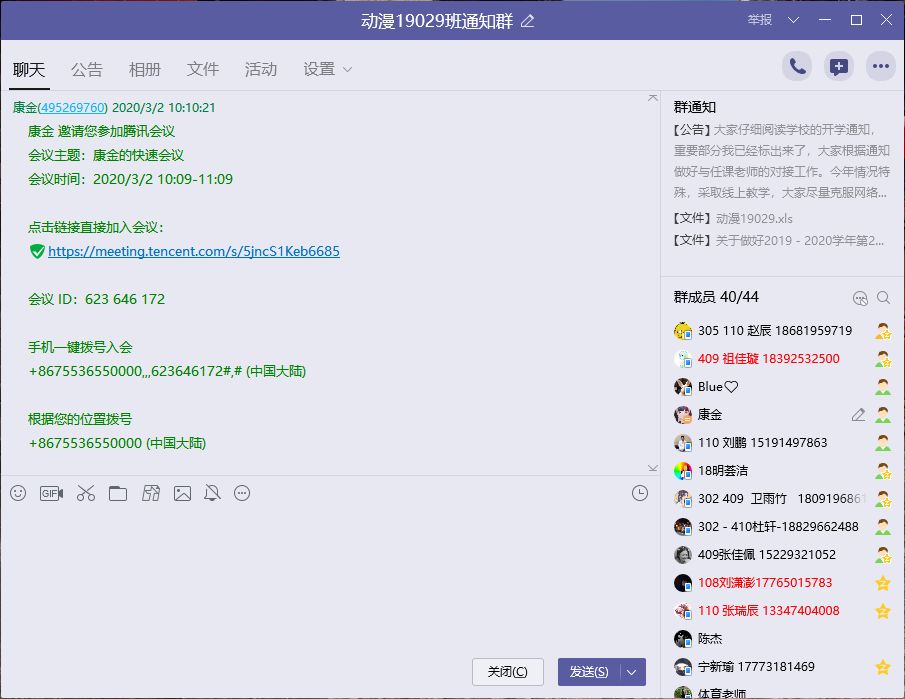
Task: Toggle the bell notification mute icon
Action: pyautogui.click(x=212, y=493)
